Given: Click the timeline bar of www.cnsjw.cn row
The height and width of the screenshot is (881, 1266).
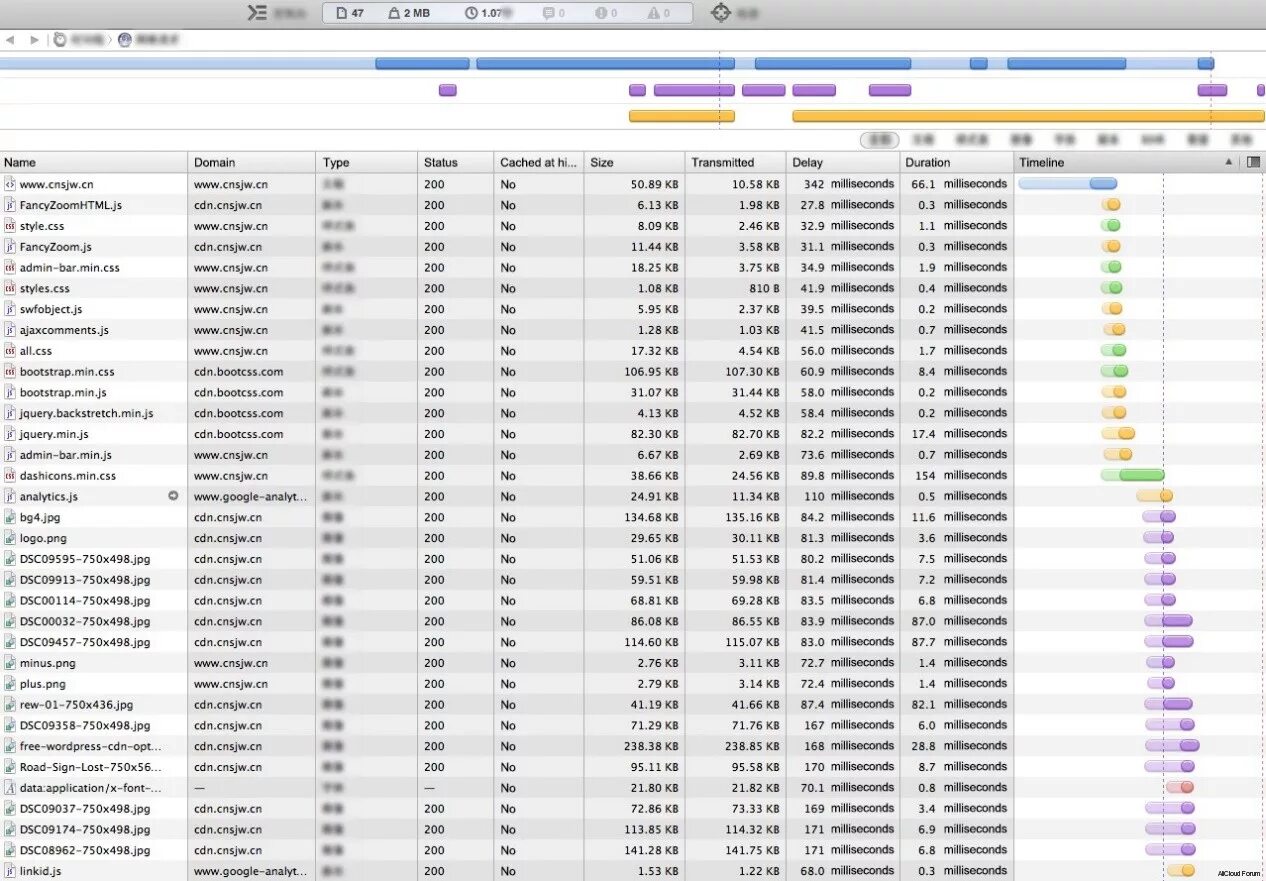Looking at the screenshot, I should 1067,184.
